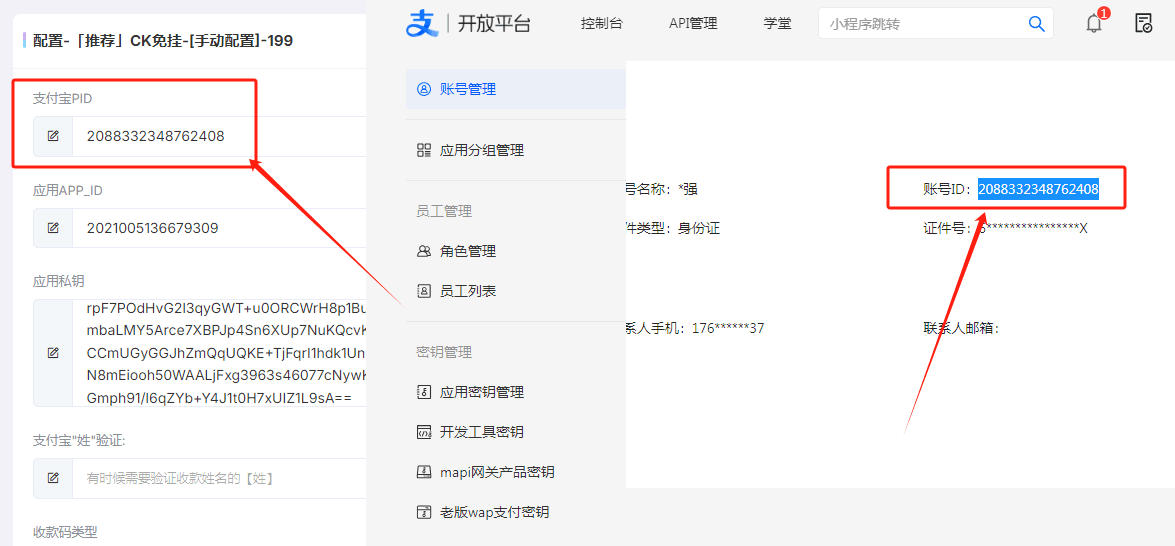Click the 密钥管理 section heading
This screenshot has height=546, width=1175.
[x=444, y=352]
